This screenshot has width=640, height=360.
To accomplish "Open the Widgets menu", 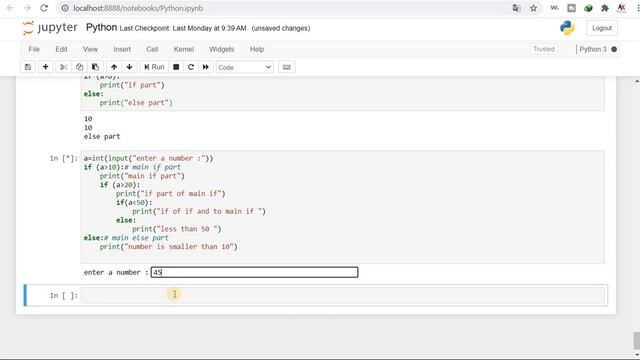I will 222,49.
